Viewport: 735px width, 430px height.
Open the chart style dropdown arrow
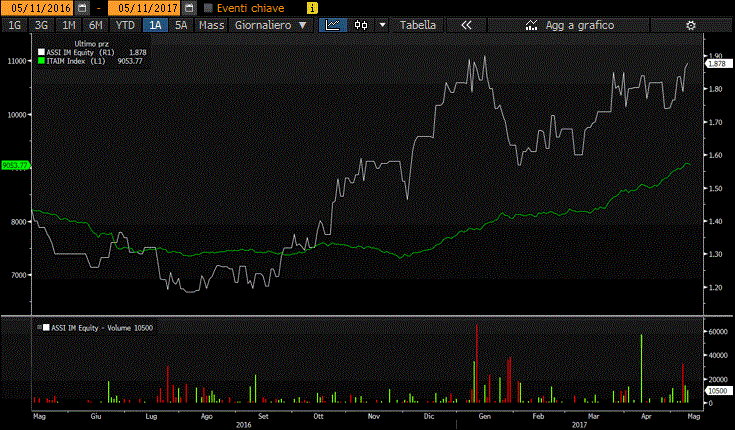pos(382,24)
